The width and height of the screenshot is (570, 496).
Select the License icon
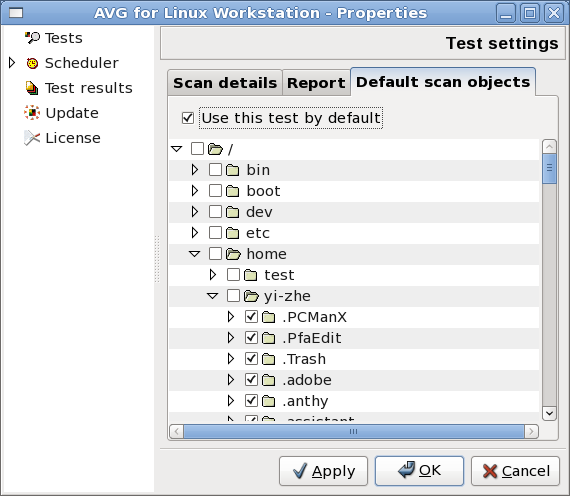click(32, 138)
